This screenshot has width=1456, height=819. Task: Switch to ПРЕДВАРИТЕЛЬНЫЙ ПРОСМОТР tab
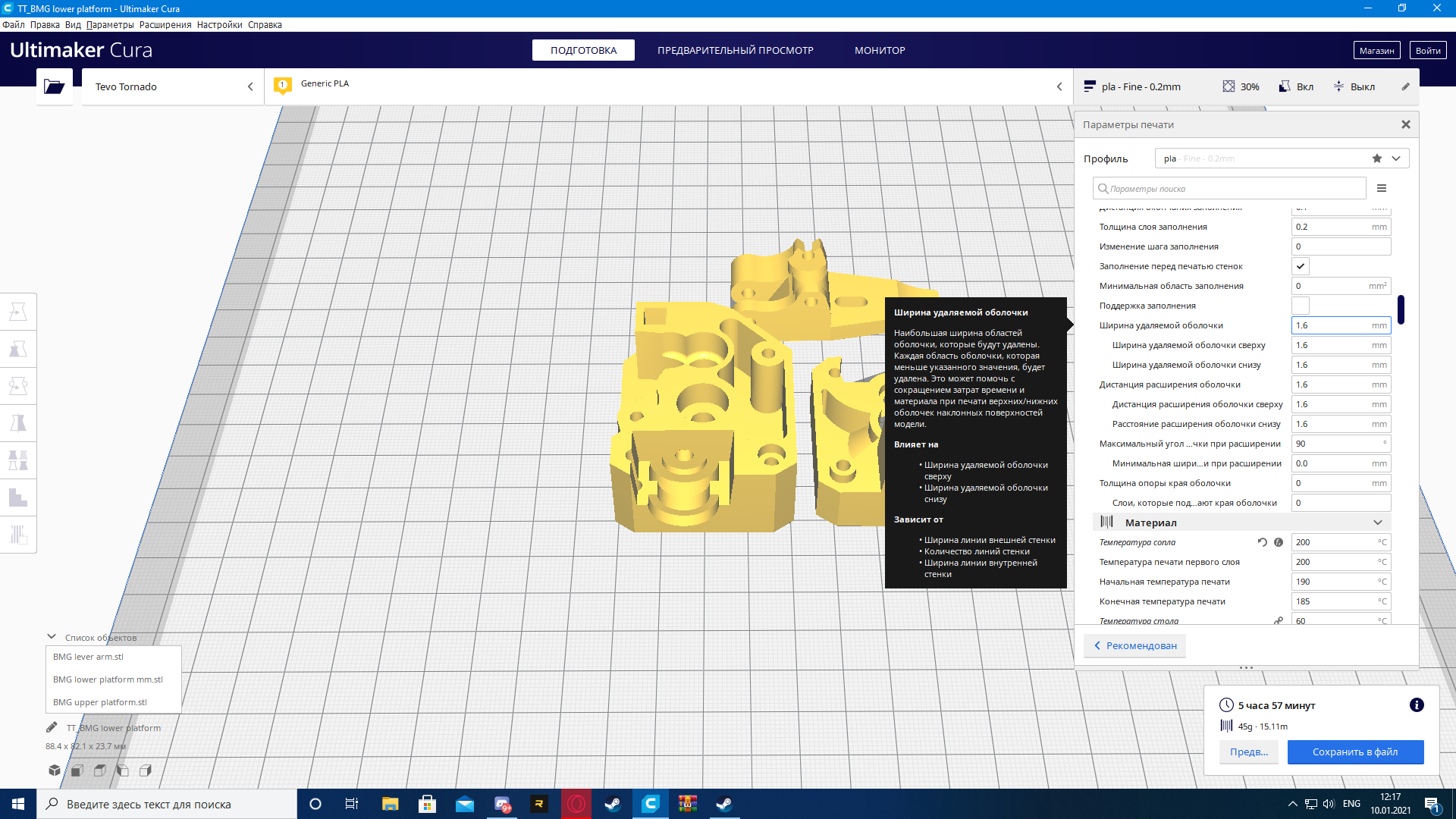click(735, 50)
